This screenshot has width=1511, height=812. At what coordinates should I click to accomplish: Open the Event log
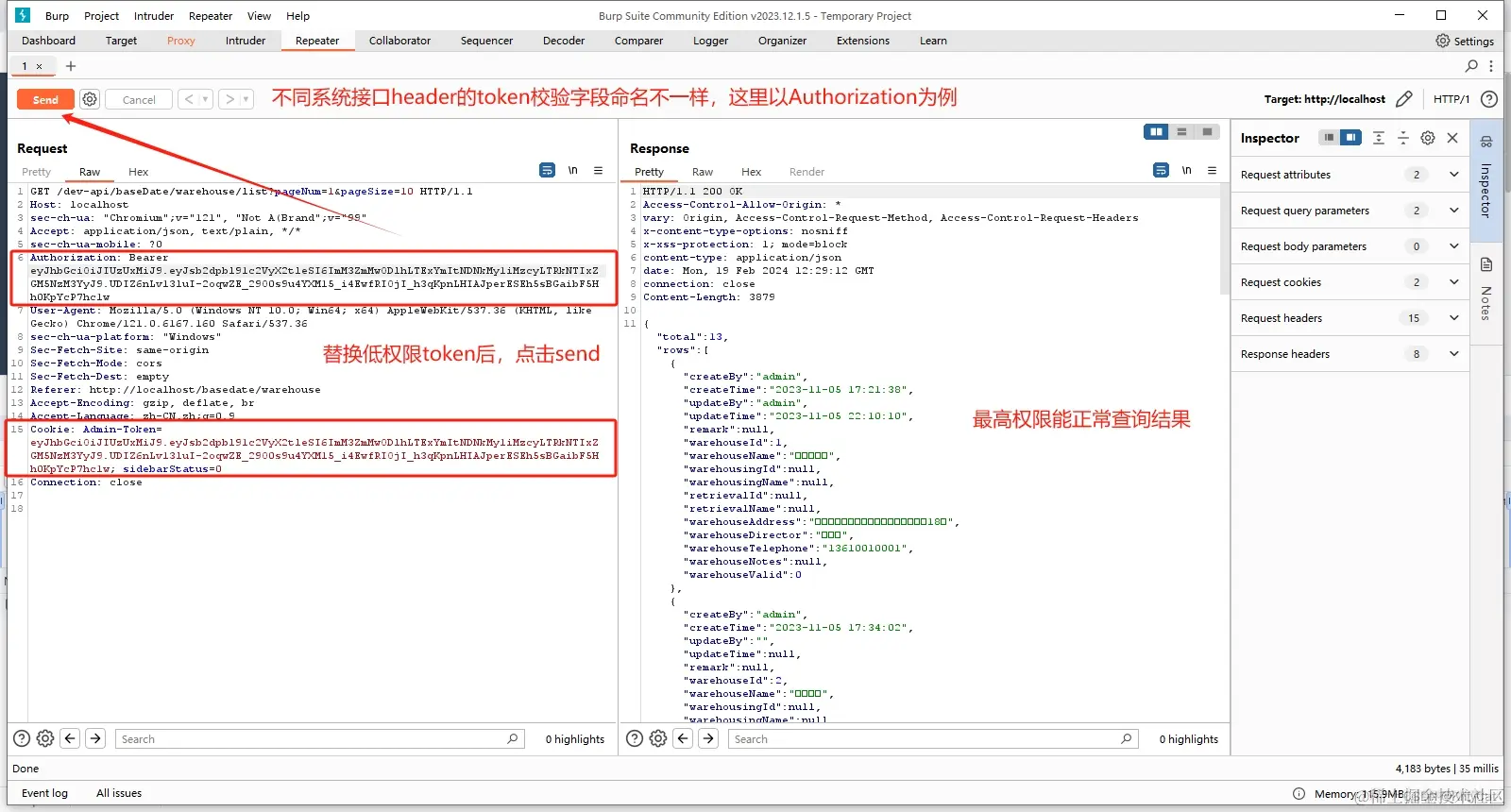[x=44, y=793]
